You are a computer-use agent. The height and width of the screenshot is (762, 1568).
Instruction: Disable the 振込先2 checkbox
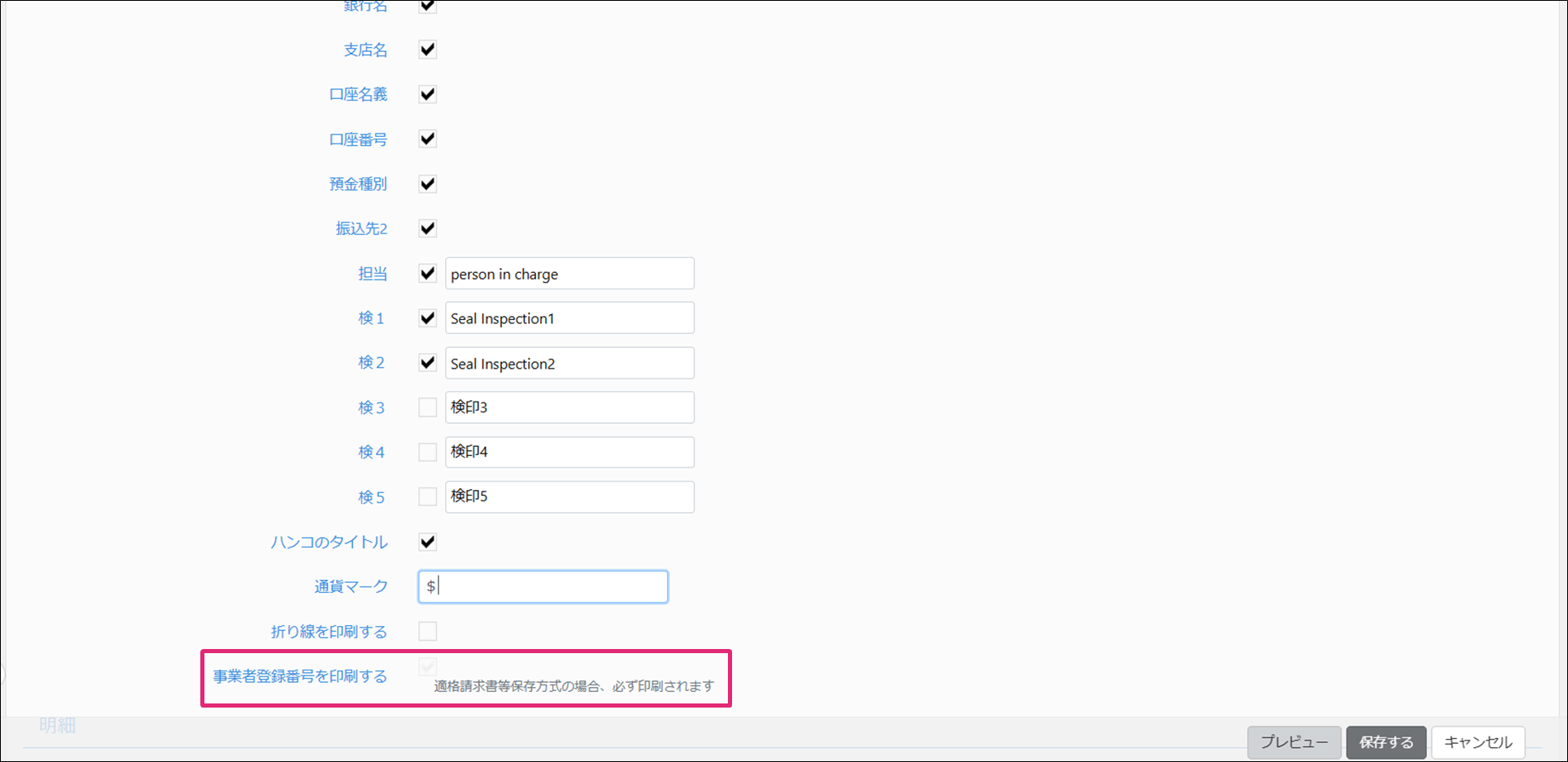pos(427,228)
